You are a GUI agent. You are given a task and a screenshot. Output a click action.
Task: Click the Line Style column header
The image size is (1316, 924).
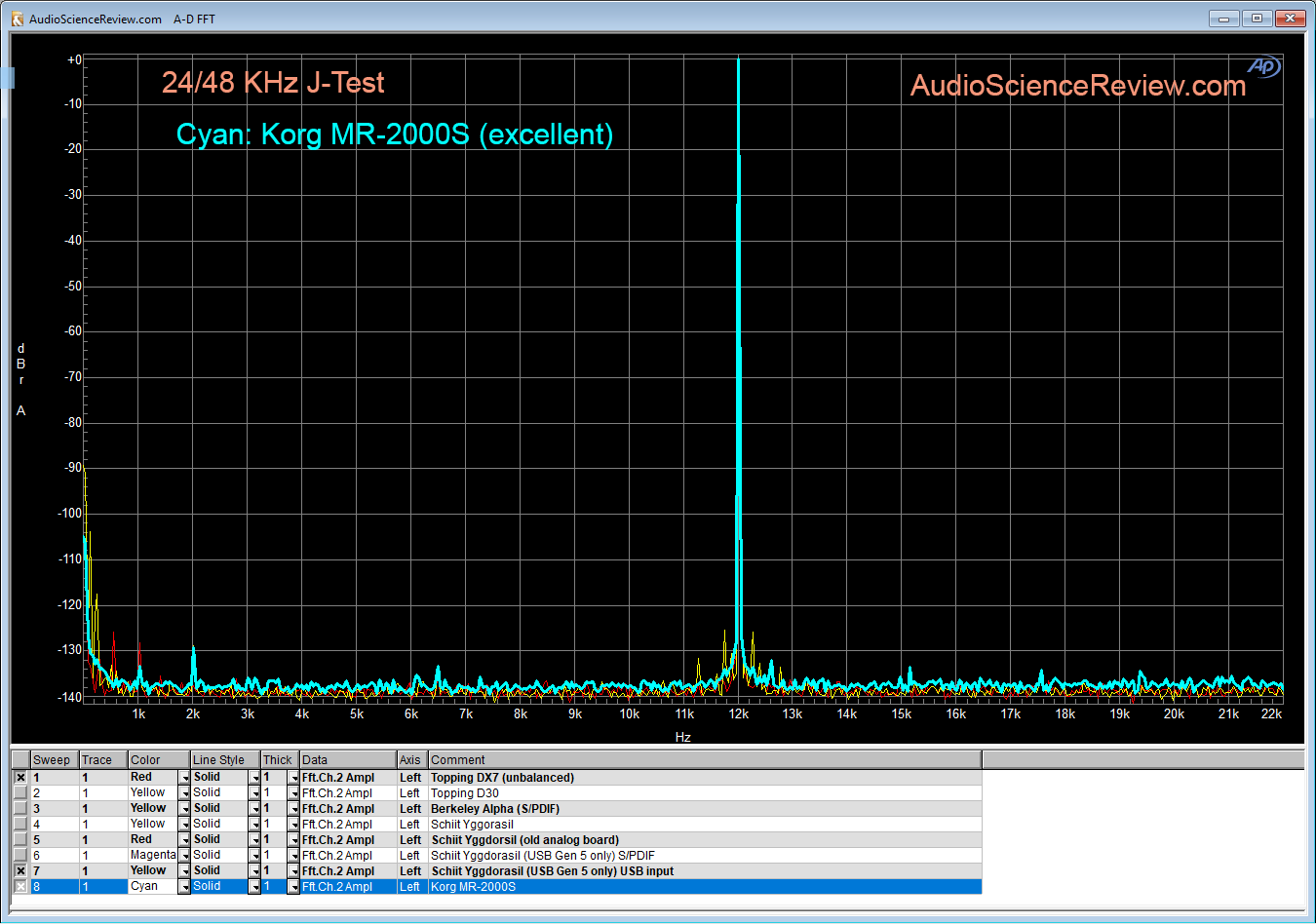[225, 760]
